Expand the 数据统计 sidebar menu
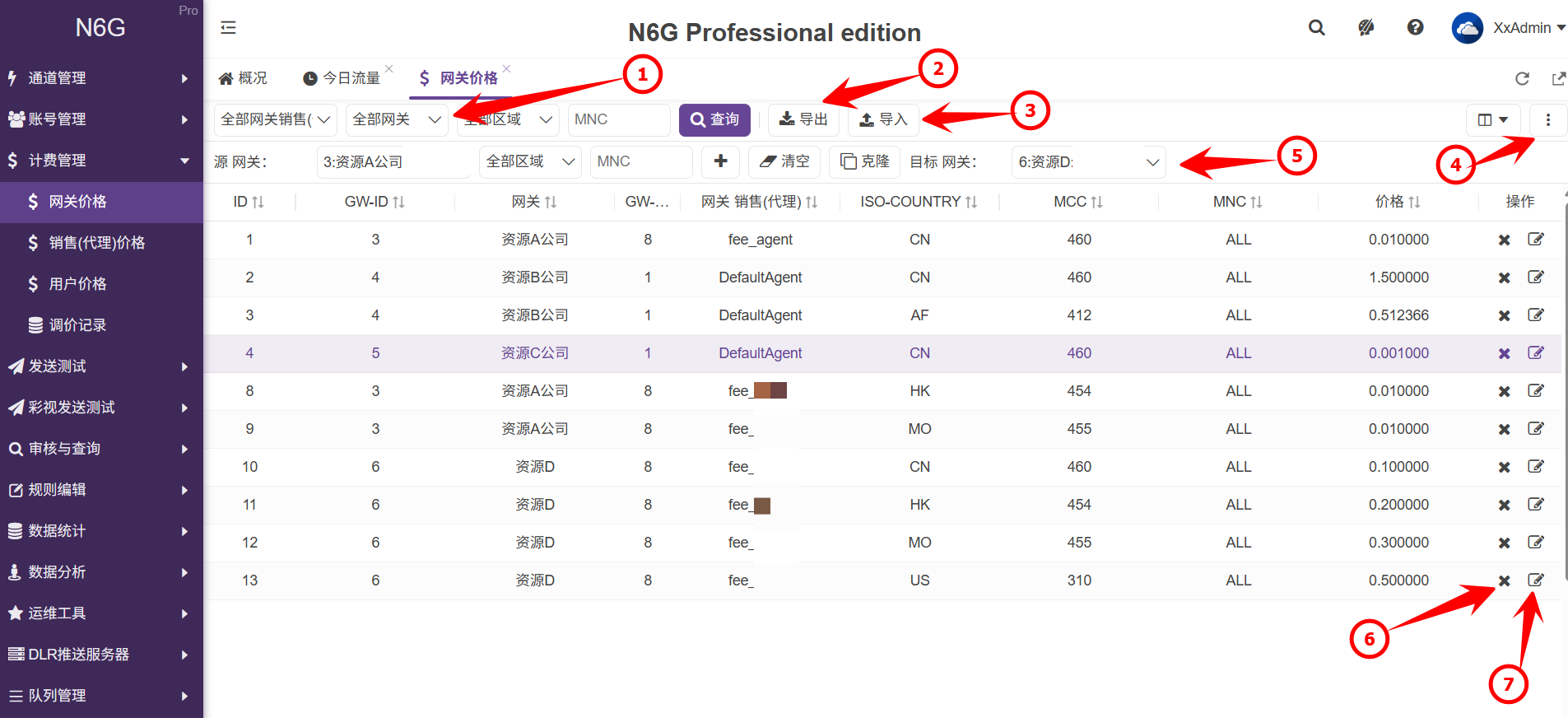The width and height of the screenshot is (1568, 718). click(x=101, y=531)
